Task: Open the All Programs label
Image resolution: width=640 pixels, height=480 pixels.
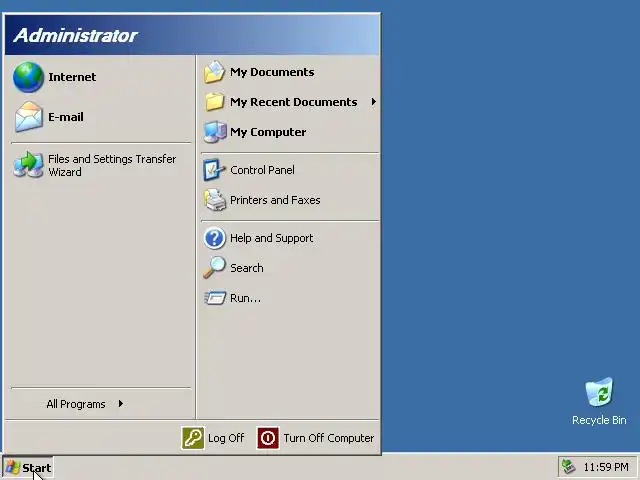Action: click(76, 404)
